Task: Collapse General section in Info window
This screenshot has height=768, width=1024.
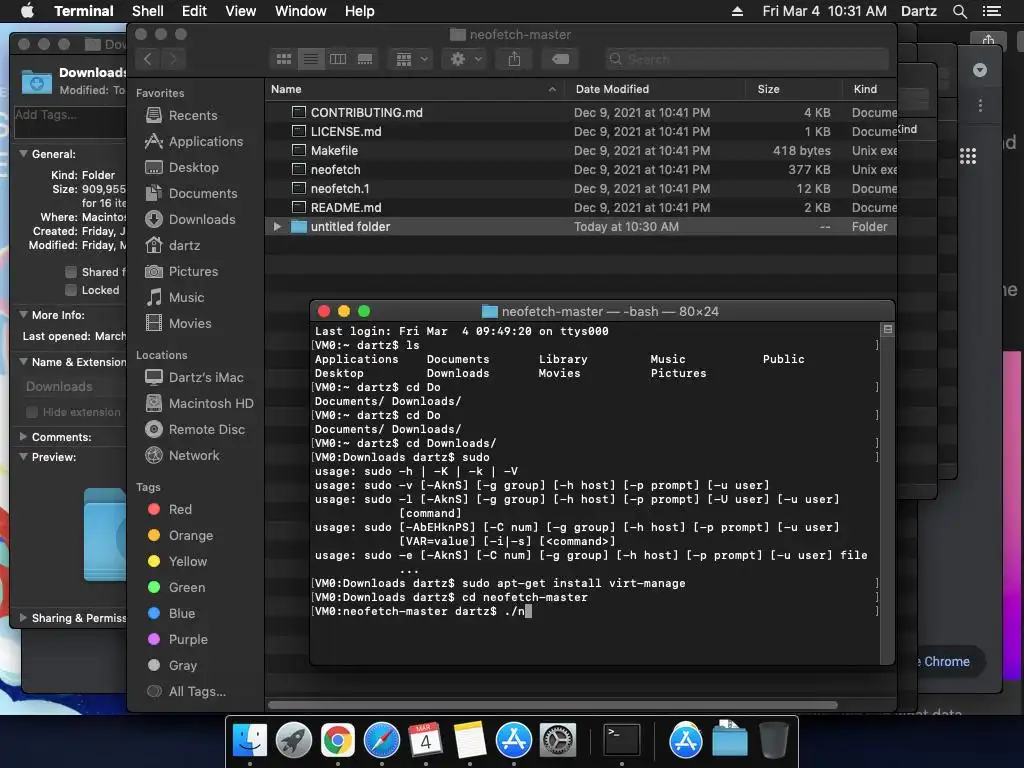Action: [x=24, y=154]
